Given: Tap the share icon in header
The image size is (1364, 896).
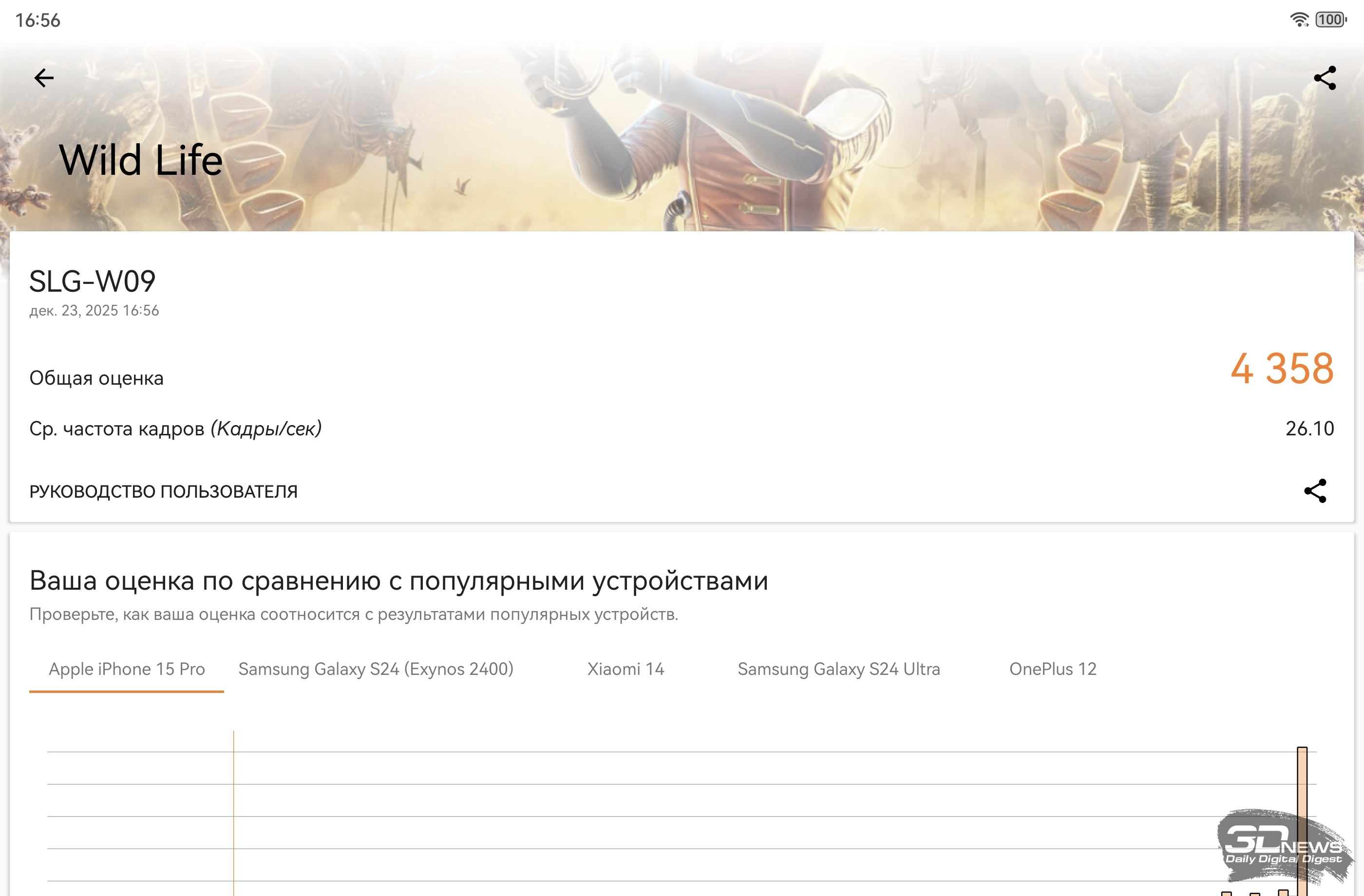Looking at the screenshot, I should (x=1325, y=78).
